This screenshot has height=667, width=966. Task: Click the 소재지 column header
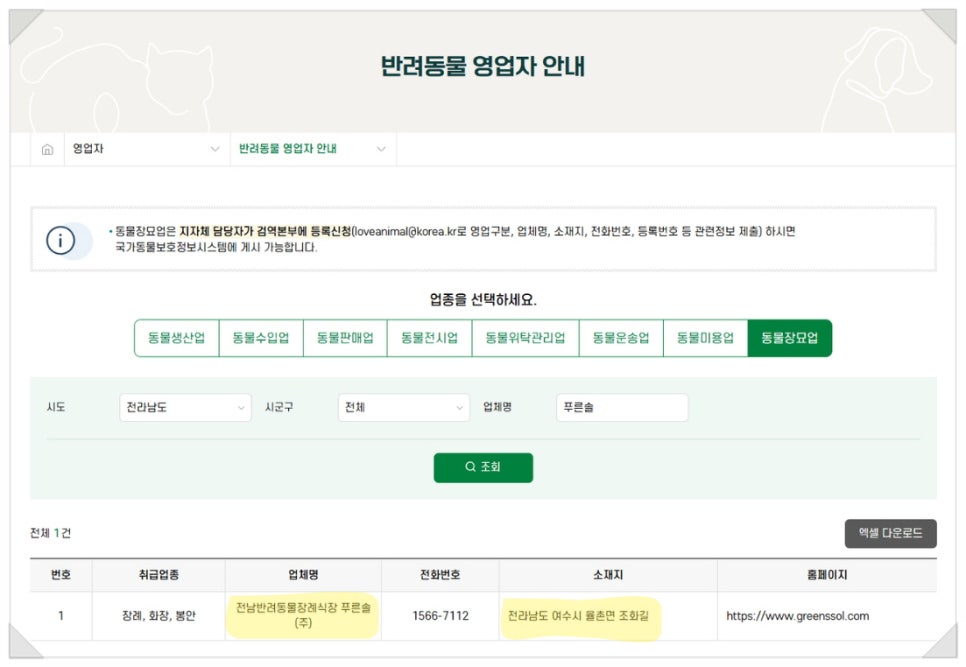pos(608,575)
